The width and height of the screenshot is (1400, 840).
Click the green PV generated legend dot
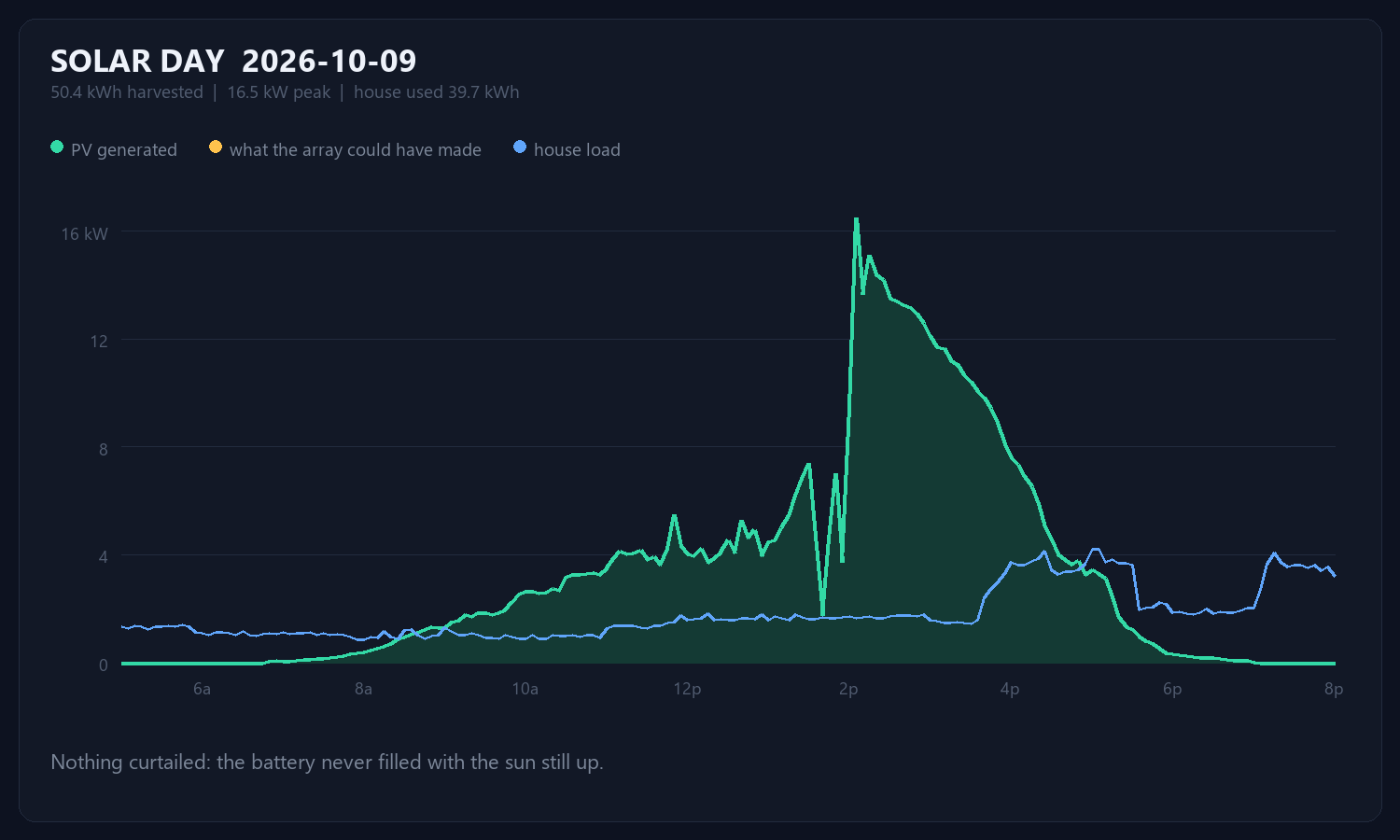coord(57,147)
